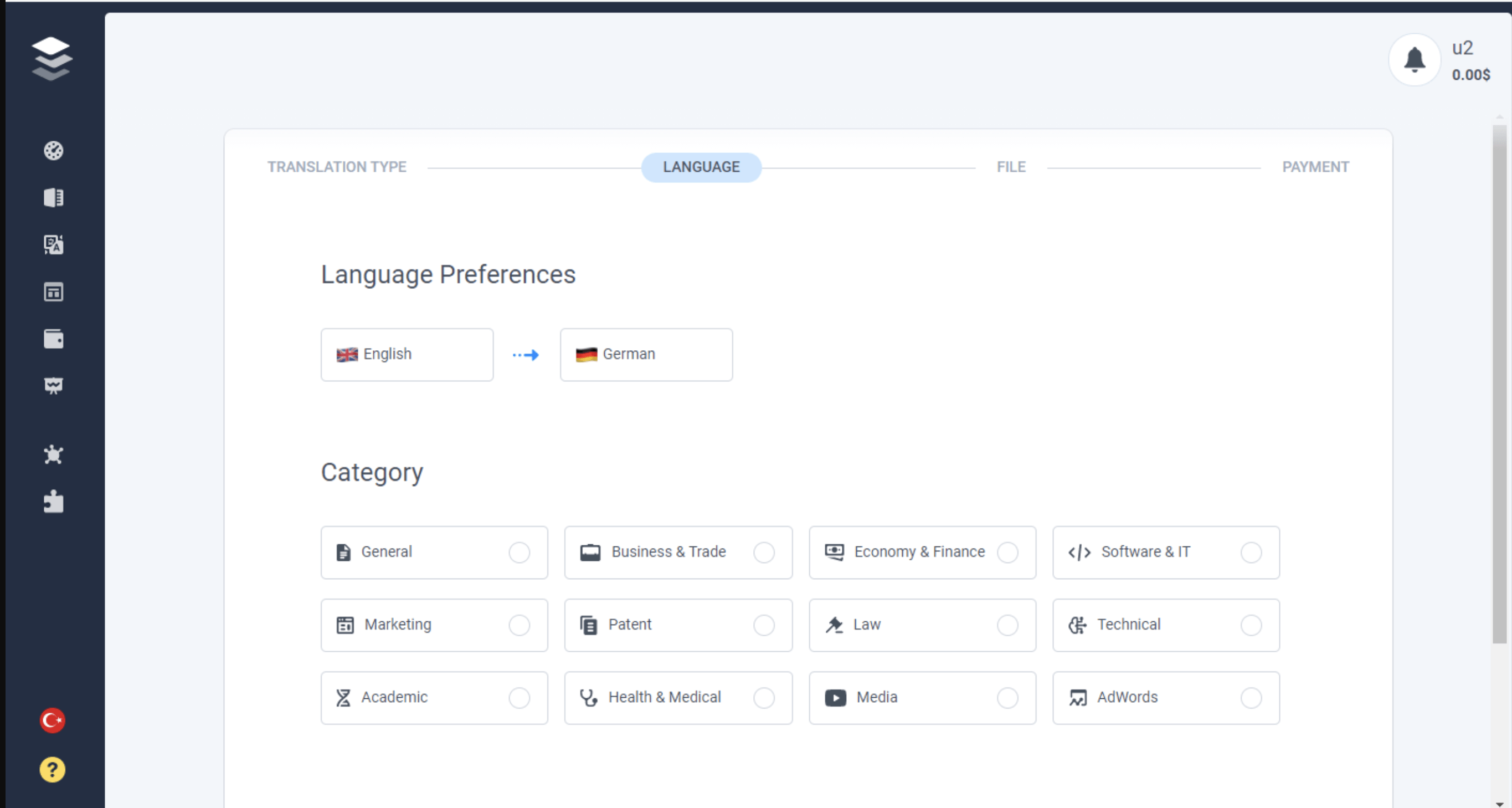
Task: Click the u2 account balance menu
Action: coord(1470,60)
